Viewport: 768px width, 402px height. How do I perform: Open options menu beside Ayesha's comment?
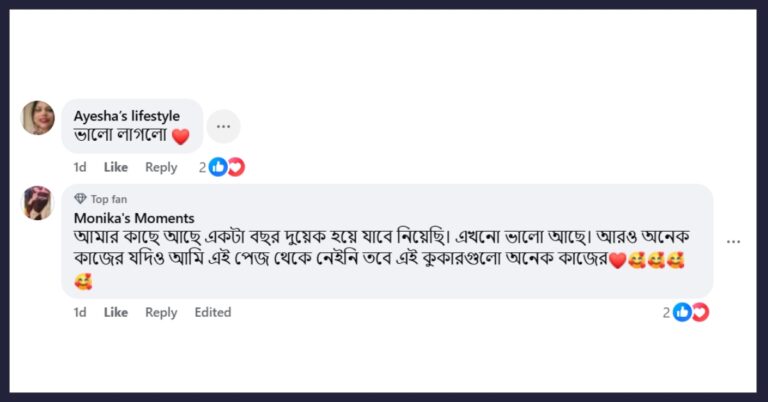coord(223,126)
